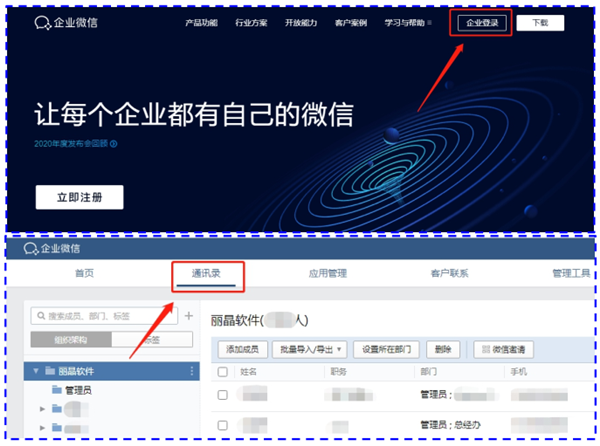600x446 pixels.
Task: Click the plus icon beside the search box
Action: click(x=189, y=316)
